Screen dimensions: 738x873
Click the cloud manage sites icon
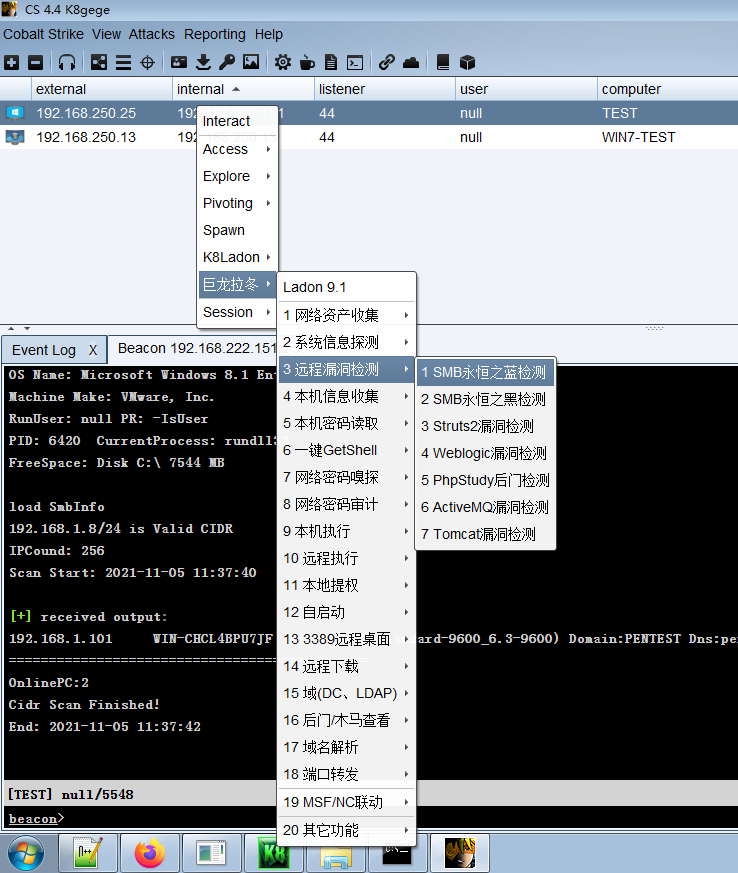coord(411,62)
